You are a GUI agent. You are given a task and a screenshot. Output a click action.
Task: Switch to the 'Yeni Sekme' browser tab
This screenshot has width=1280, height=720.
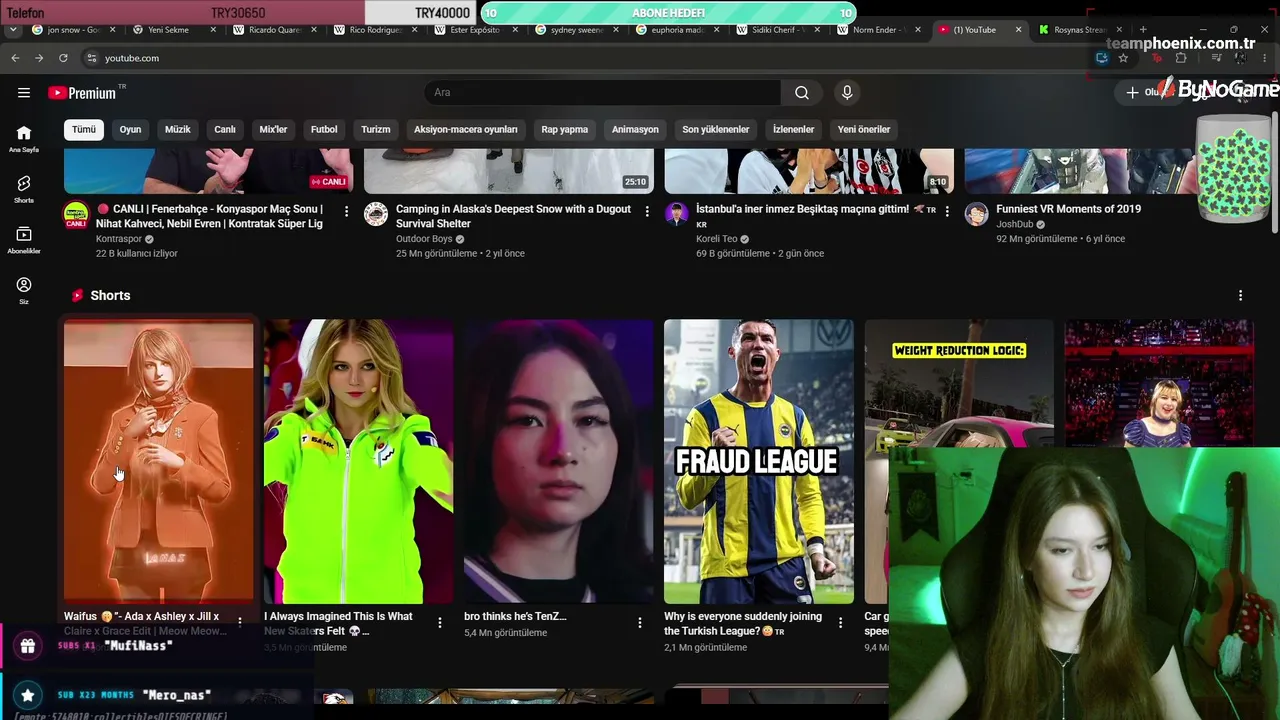pos(175,30)
